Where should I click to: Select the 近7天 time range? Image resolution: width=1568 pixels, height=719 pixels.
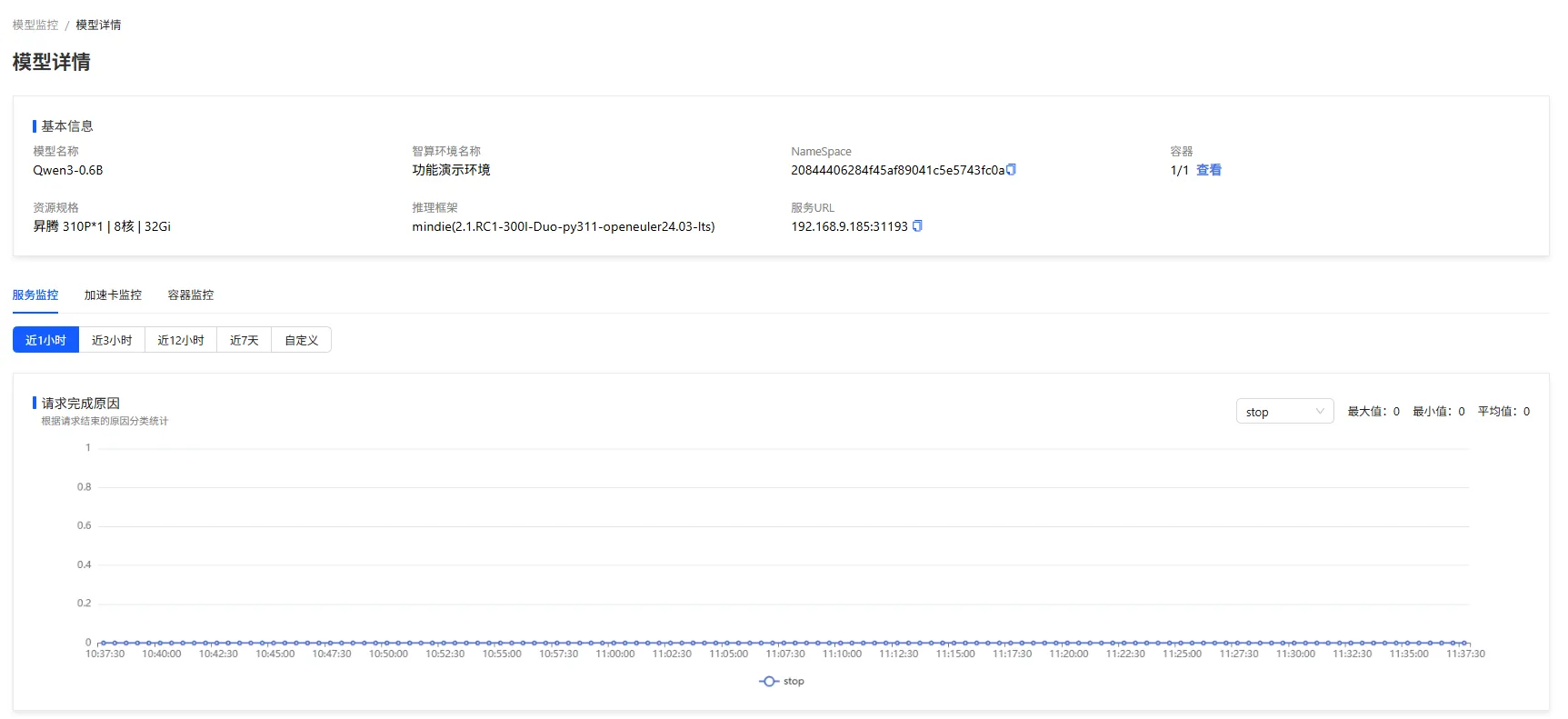(x=245, y=340)
